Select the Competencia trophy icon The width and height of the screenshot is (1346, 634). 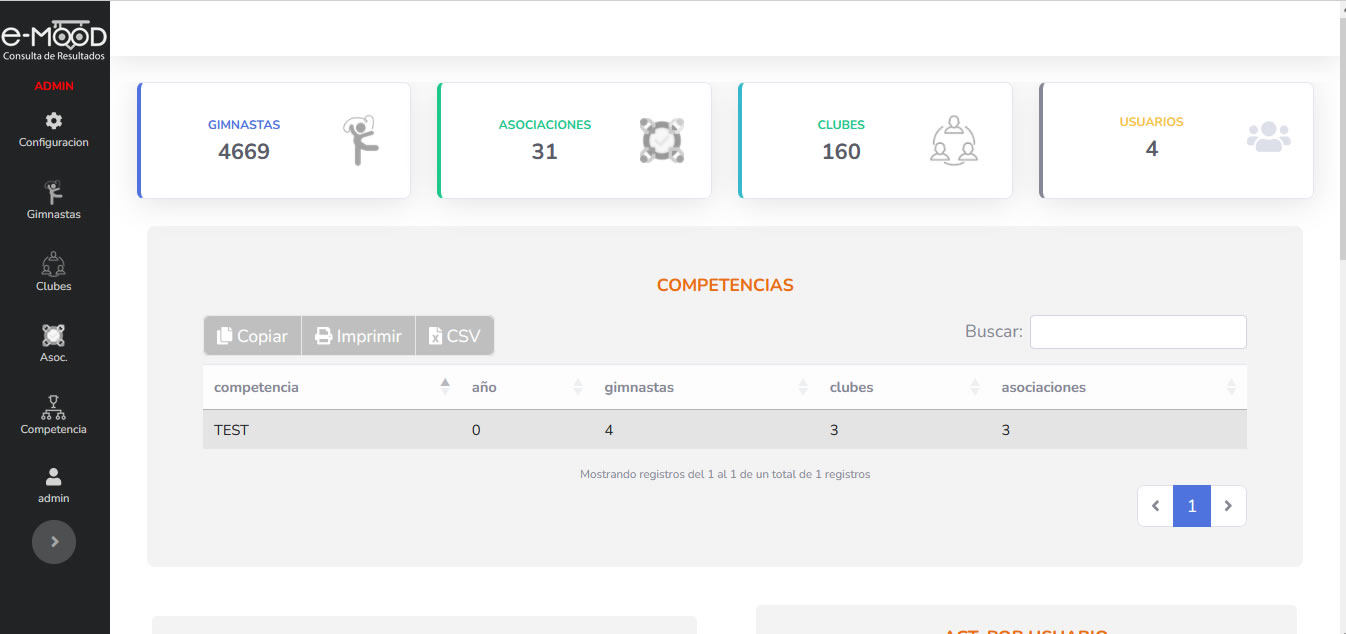pos(54,407)
